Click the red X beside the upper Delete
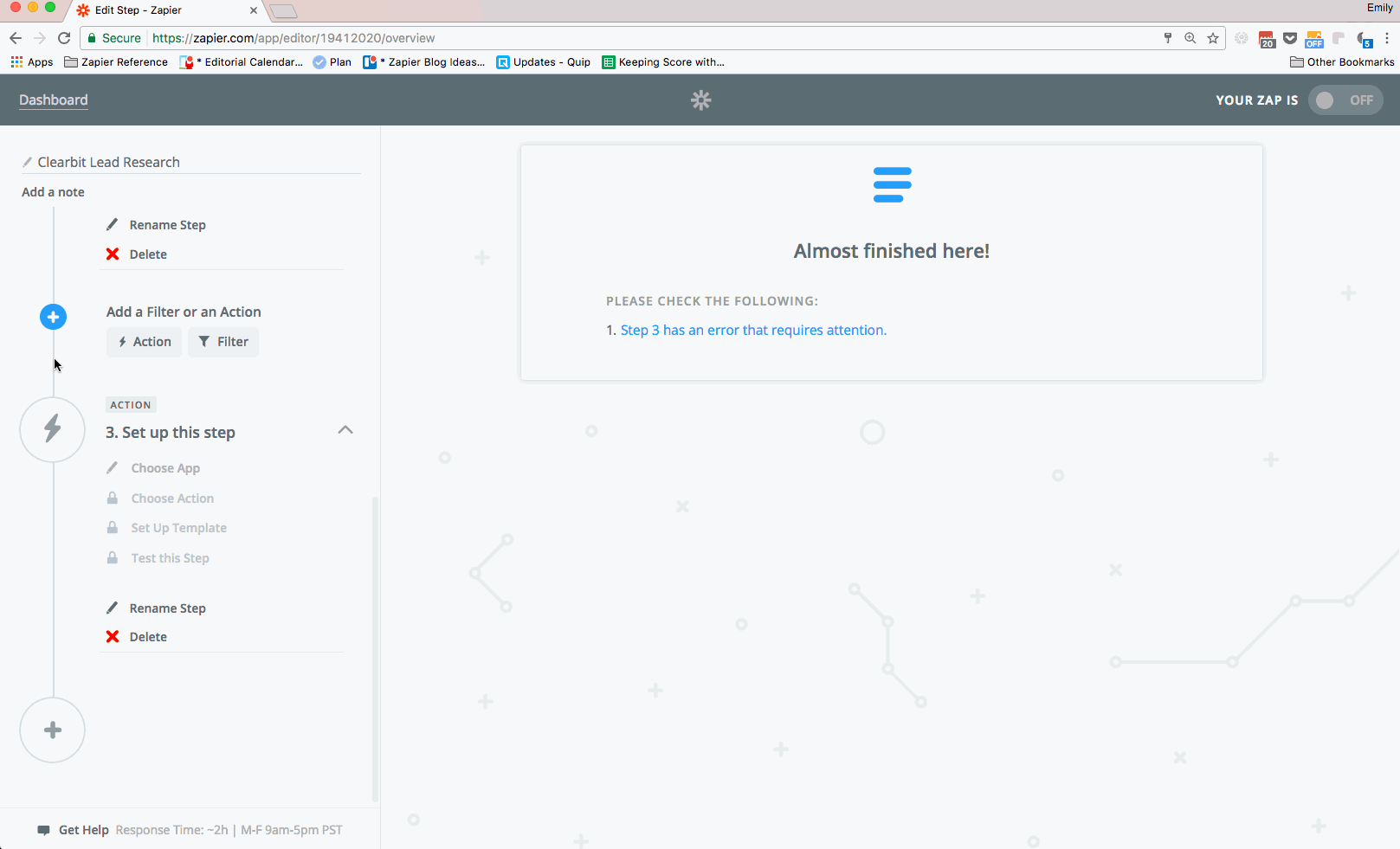Screen dimensions: 1400x849 click(113, 254)
